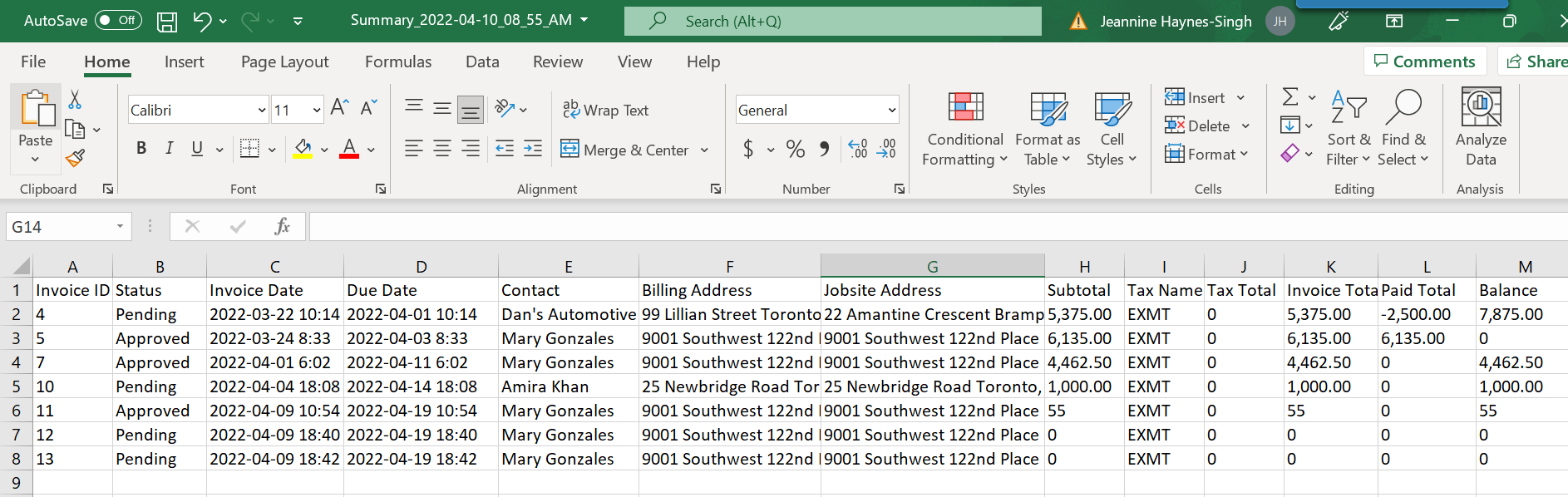This screenshot has height=497, width=1568.
Task: Click the Format Painter brush icon
Action: tap(76, 158)
